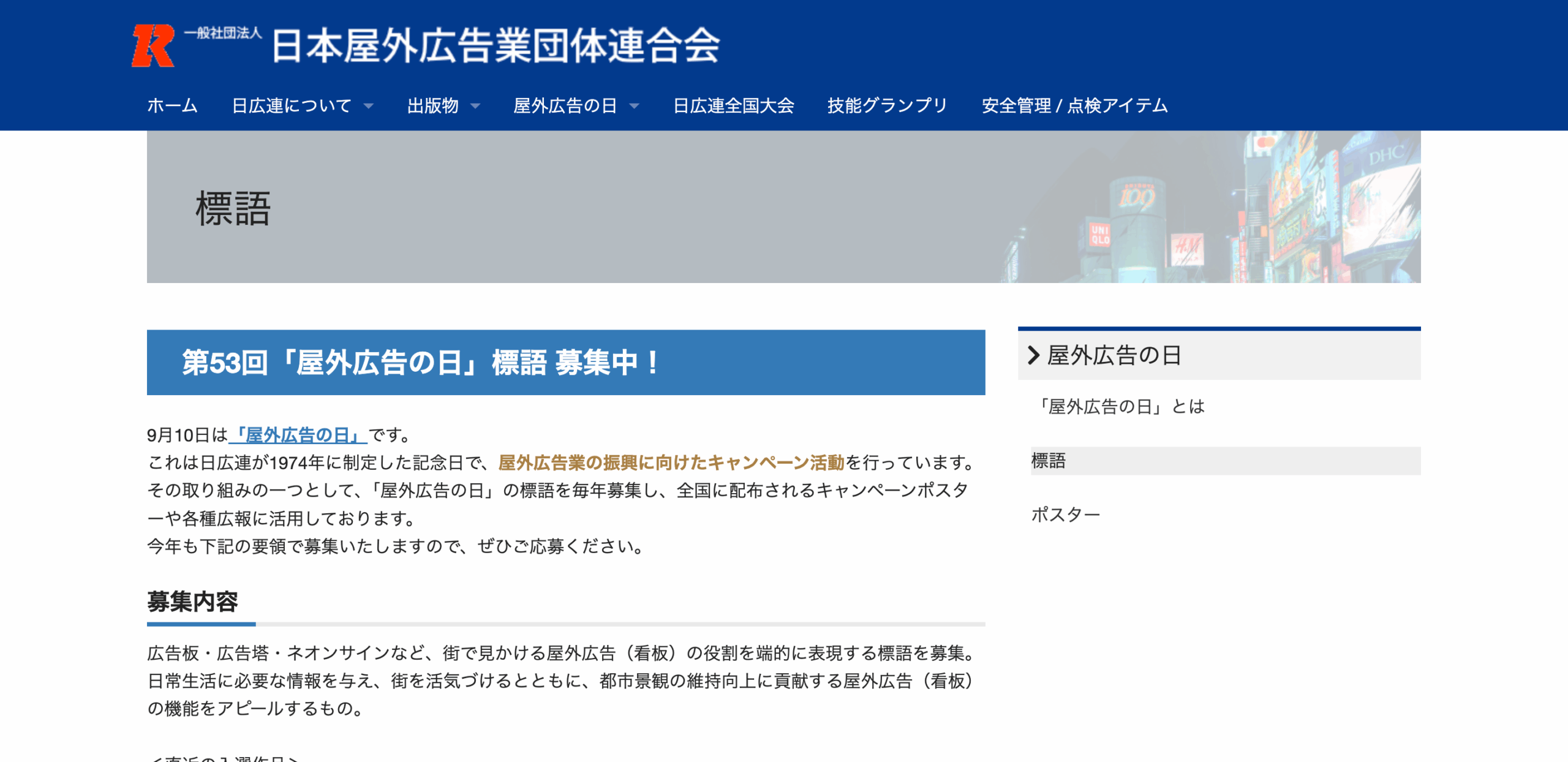Open the ポスター sidebar link
The height and width of the screenshot is (762, 1568).
click(x=1065, y=515)
